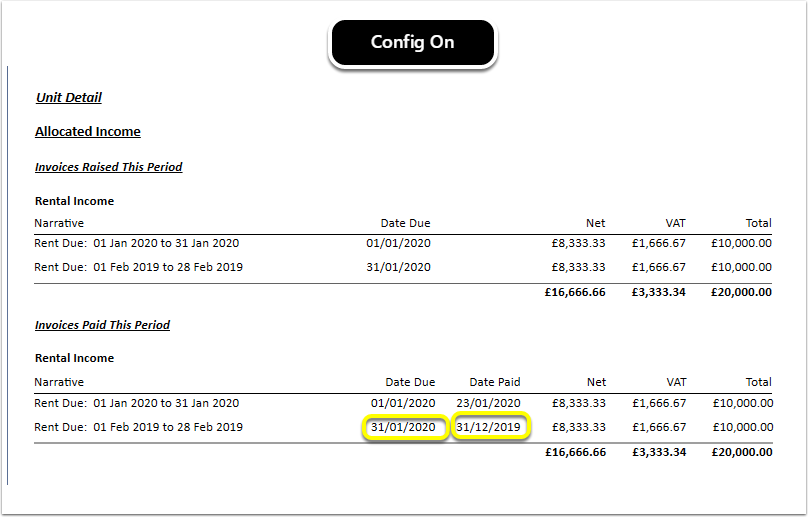Click the VAT header in raised table

(675, 223)
